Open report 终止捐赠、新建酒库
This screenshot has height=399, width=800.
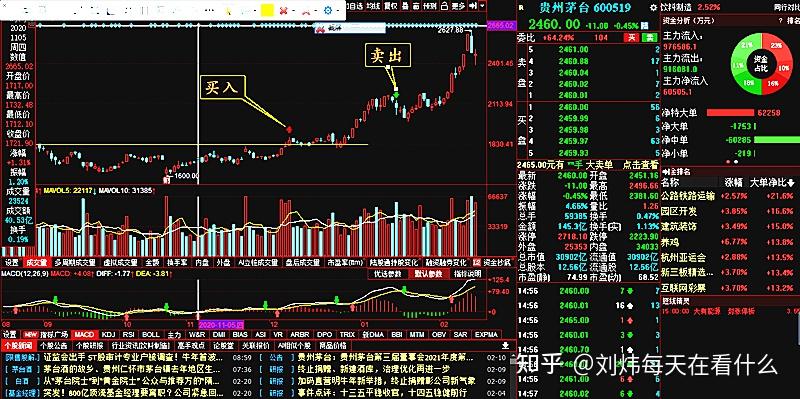click(373, 368)
